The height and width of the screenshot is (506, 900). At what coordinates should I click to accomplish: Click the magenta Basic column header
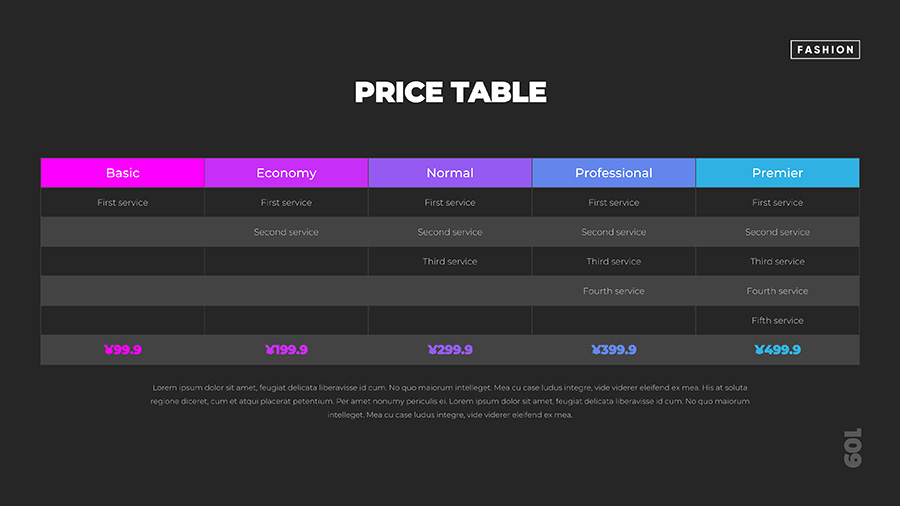click(122, 173)
